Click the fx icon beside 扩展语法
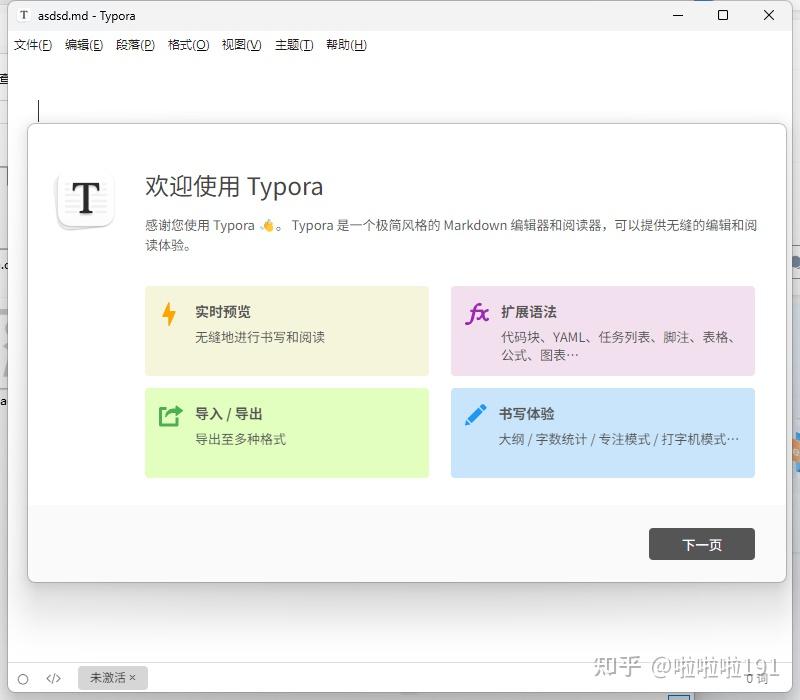The height and width of the screenshot is (700, 800). coord(478,313)
